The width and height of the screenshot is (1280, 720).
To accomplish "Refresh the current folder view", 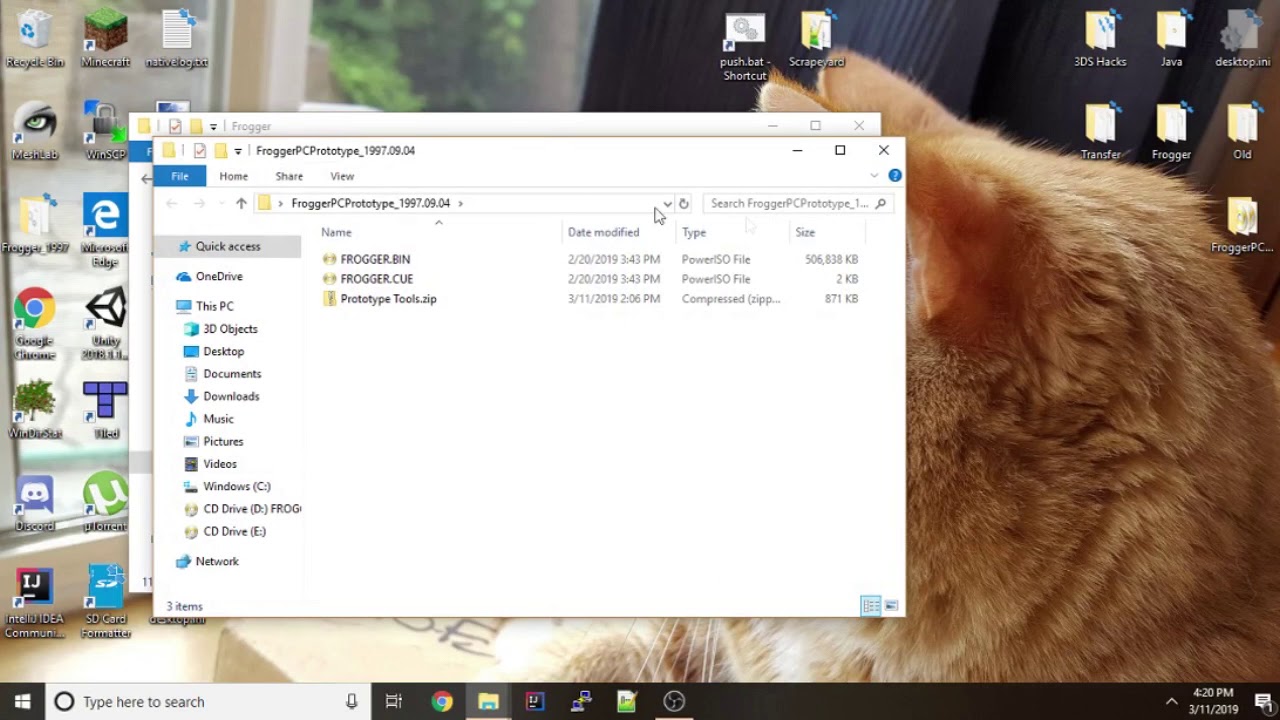I will tap(684, 203).
